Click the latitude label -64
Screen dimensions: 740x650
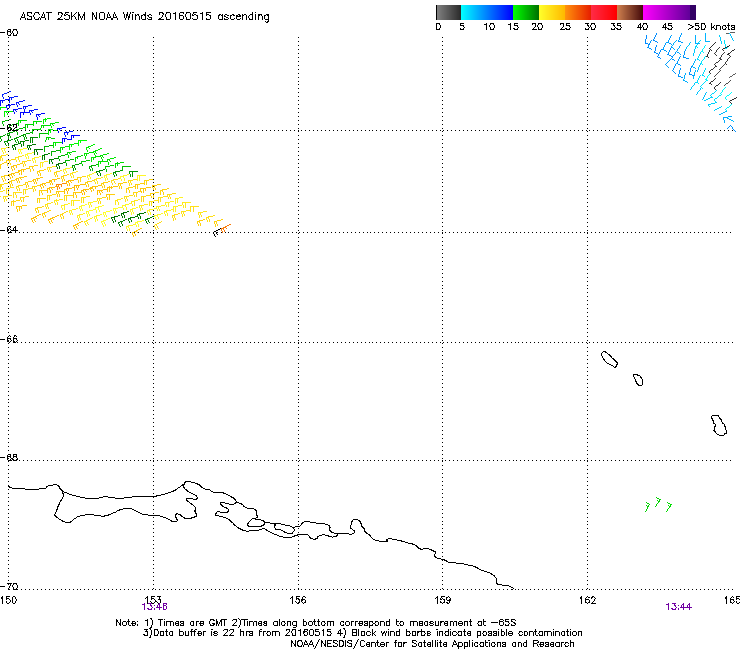[x=9, y=229]
